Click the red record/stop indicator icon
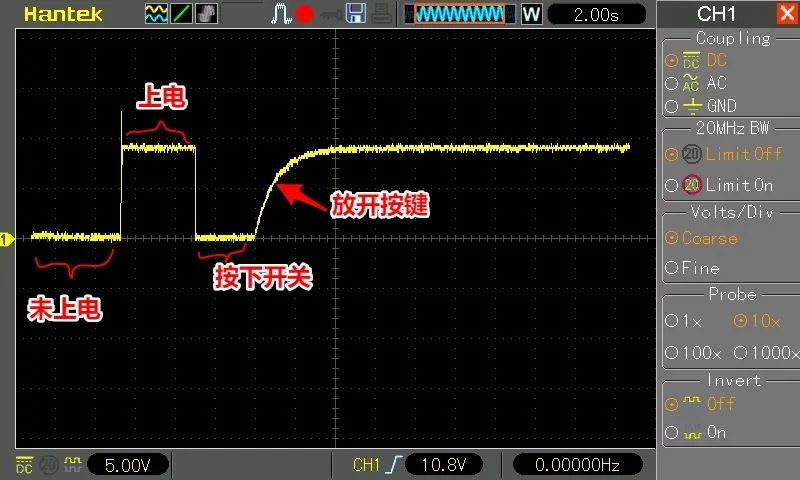800x480 pixels. pyautogui.click(x=305, y=14)
